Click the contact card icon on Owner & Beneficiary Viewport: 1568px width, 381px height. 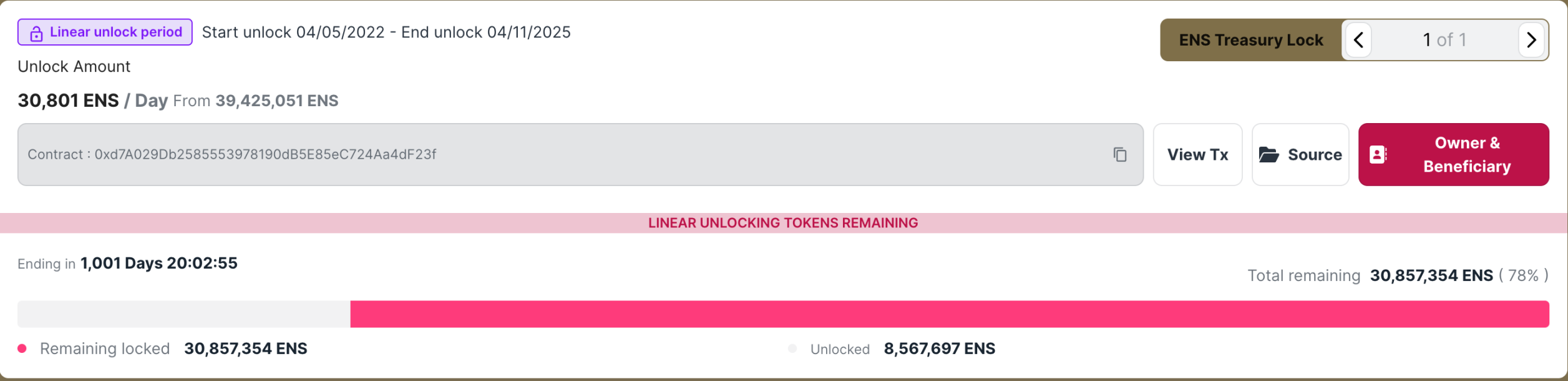coord(1378,154)
